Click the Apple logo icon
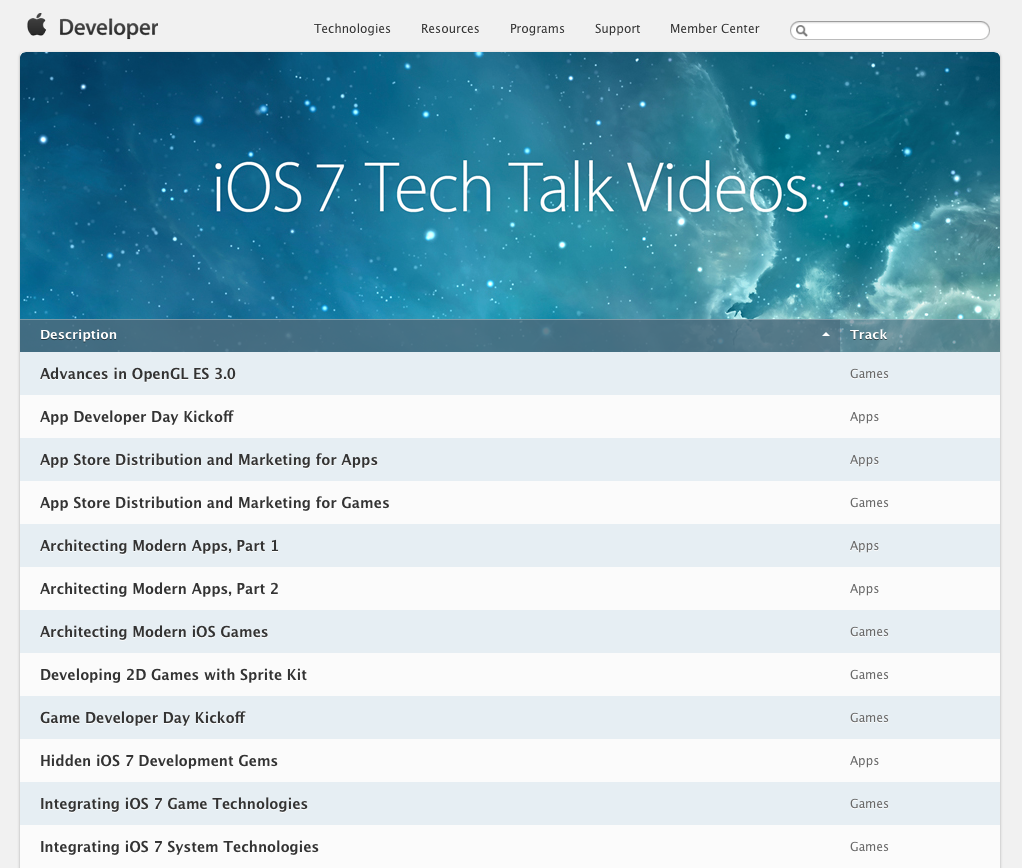Viewport: 1022px width, 868px height. point(36,25)
